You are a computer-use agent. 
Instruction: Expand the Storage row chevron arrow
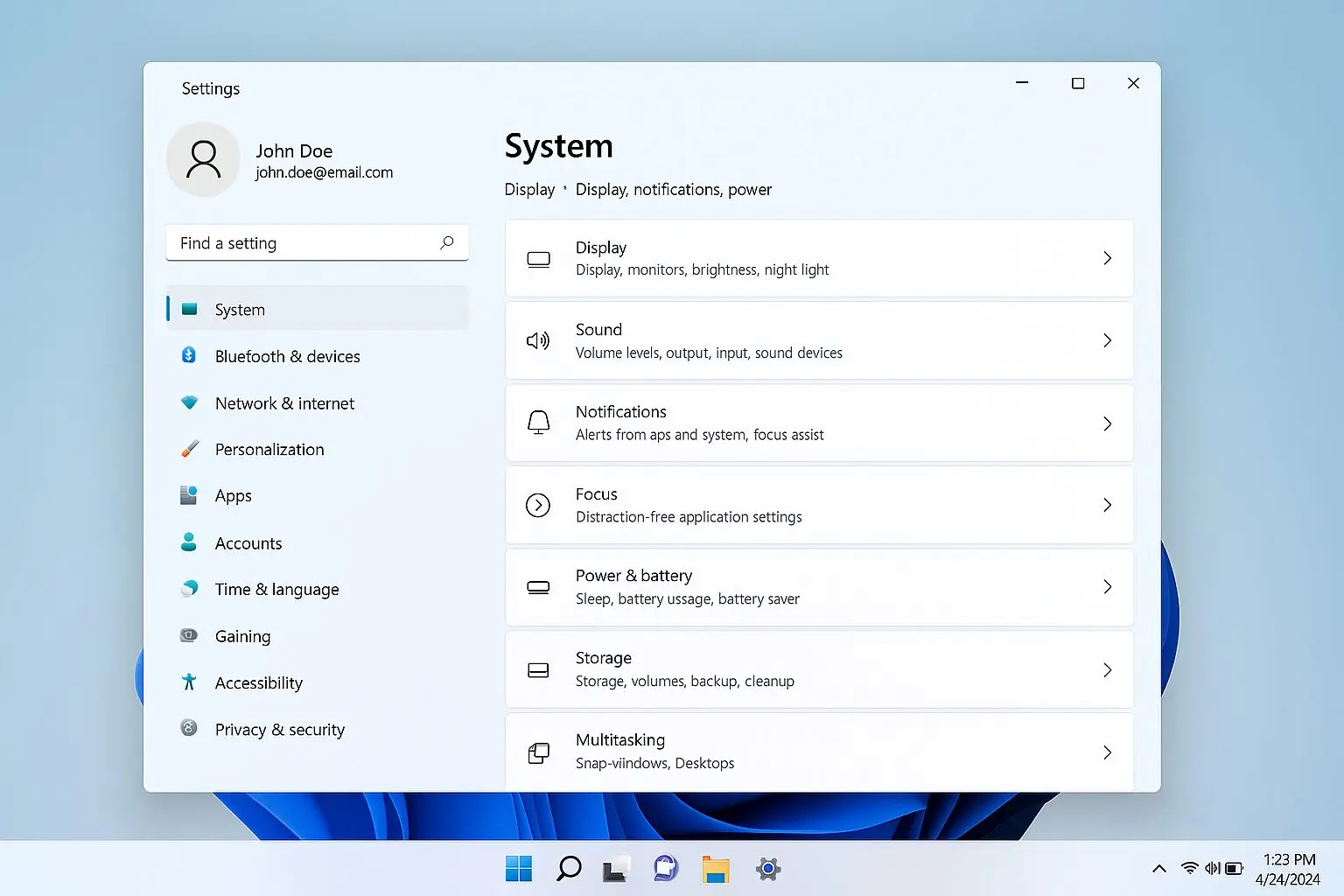tap(1107, 670)
